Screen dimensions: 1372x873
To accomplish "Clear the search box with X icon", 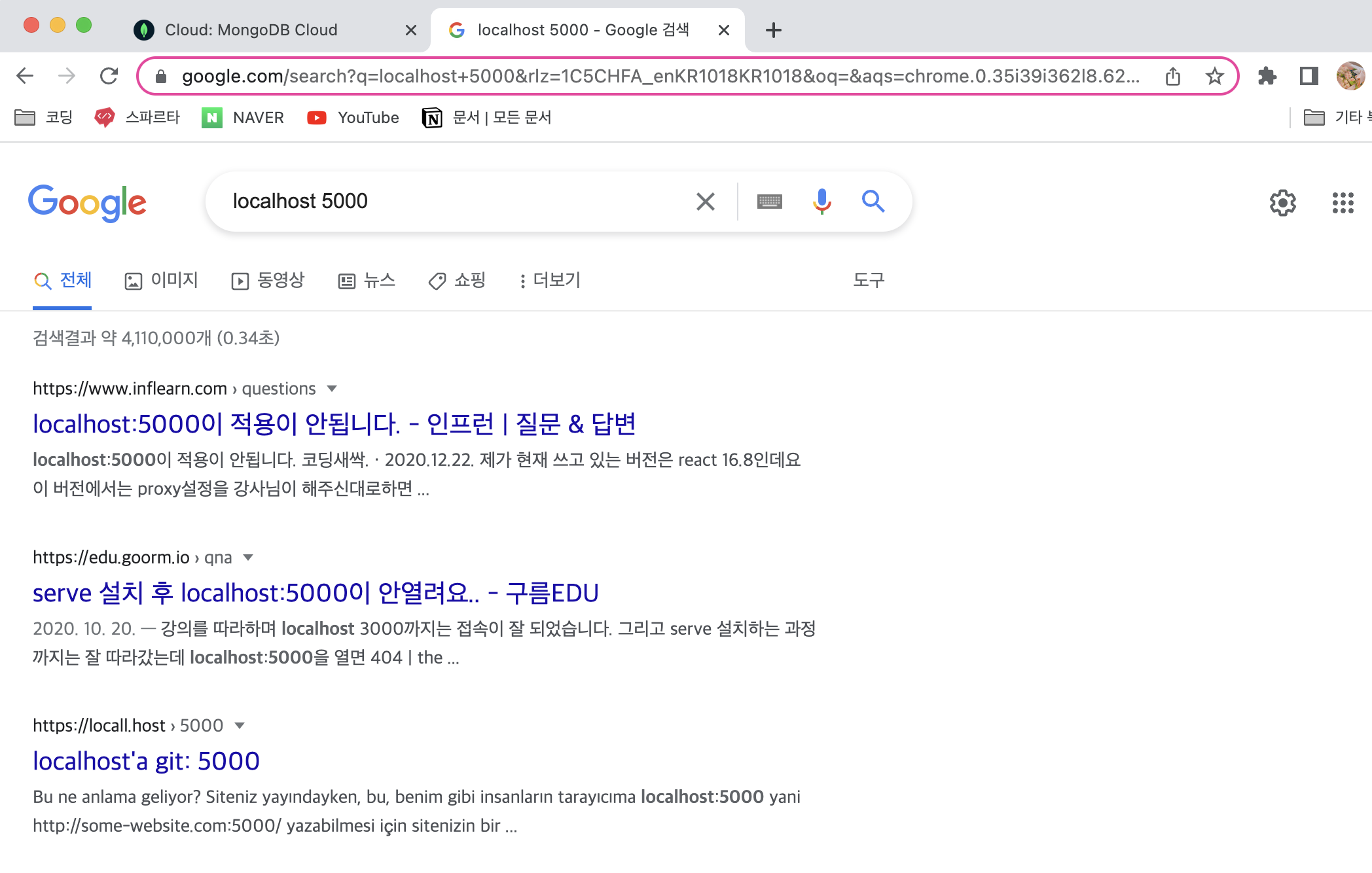I will pos(706,202).
